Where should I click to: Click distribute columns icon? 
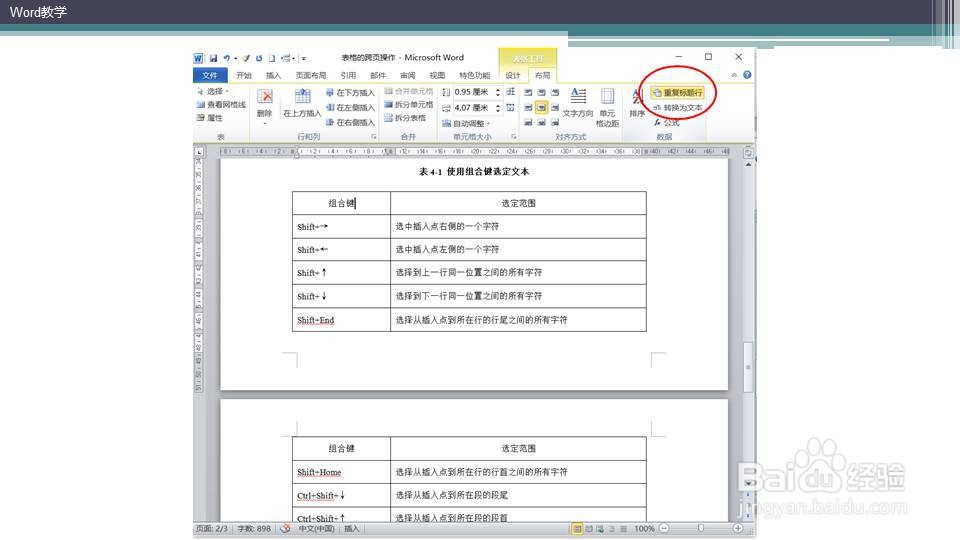511,108
